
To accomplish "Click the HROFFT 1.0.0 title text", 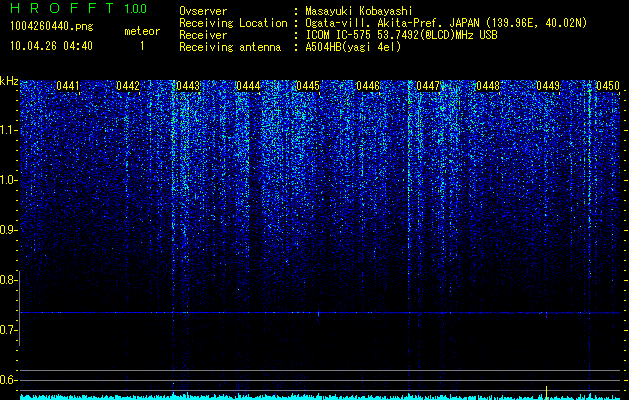I will click(78, 8).
